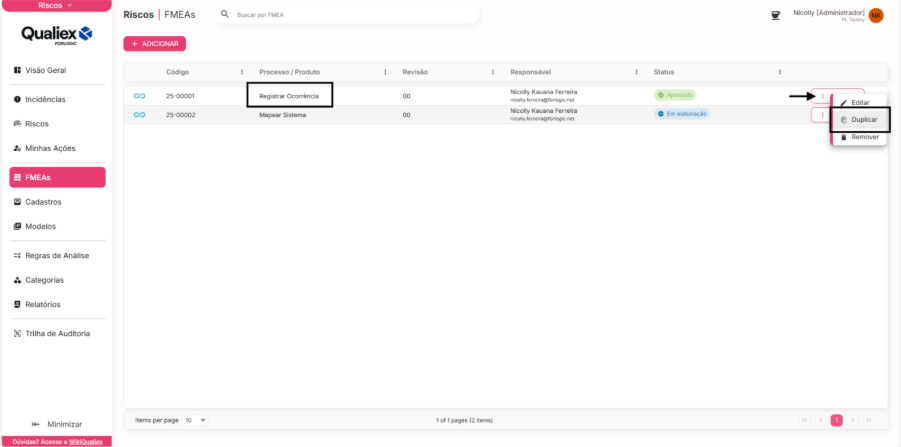Open Processo / Produto column options
The image size is (901, 447).
click(385, 72)
